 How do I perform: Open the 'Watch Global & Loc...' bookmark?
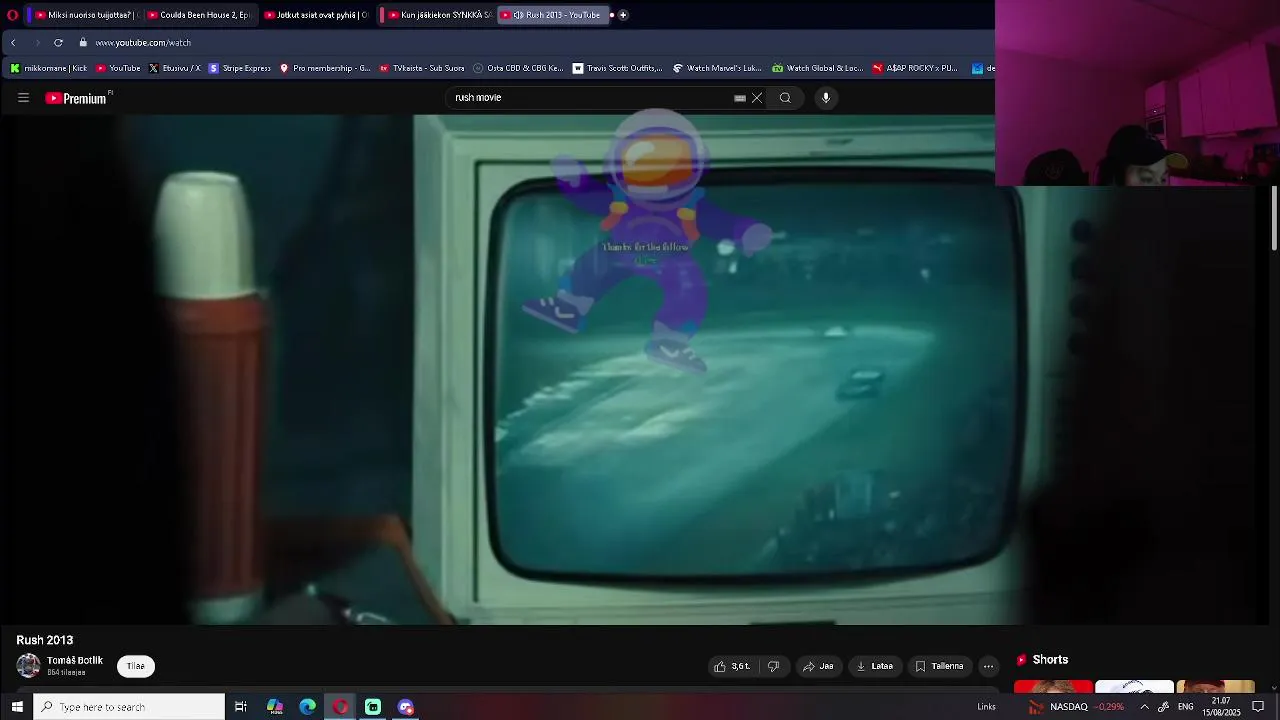point(817,68)
